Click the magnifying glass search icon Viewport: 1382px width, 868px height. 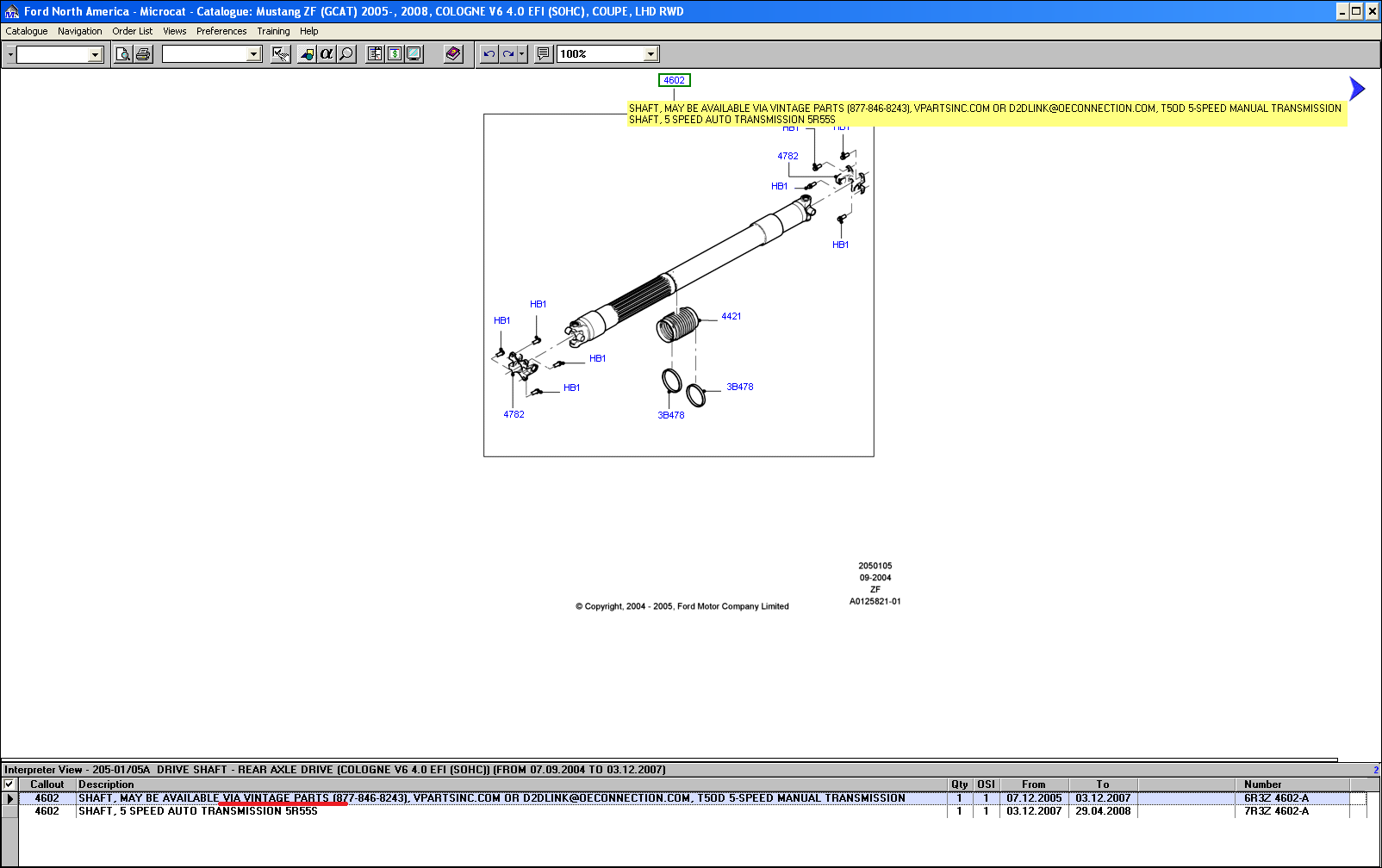pyautogui.click(x=346, y=54)
